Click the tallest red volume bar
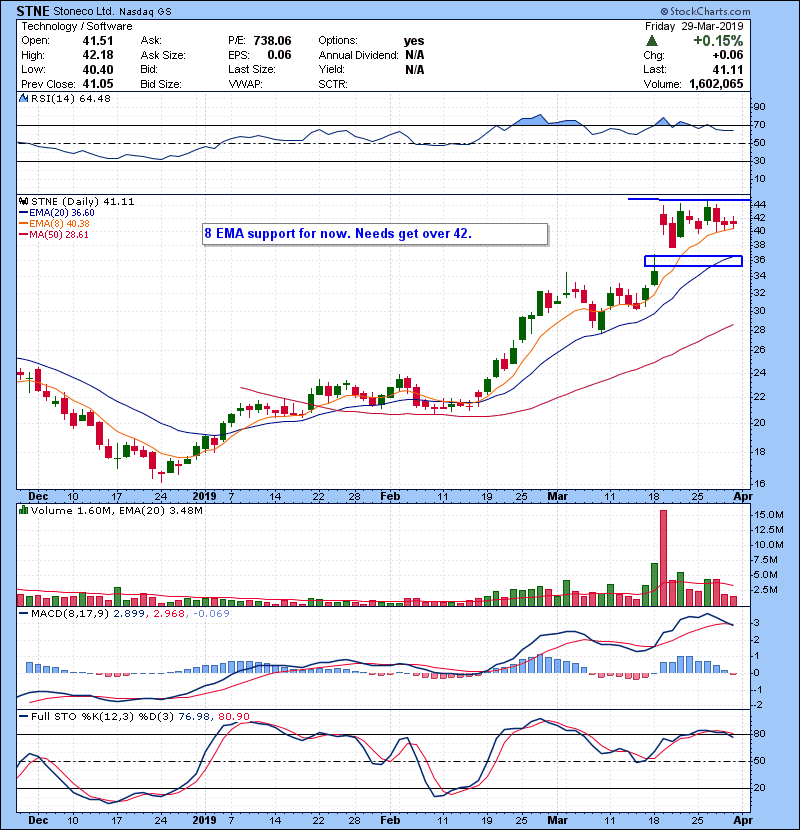The width and height of the screenshot is (800, 830). [x=663, y=558]
